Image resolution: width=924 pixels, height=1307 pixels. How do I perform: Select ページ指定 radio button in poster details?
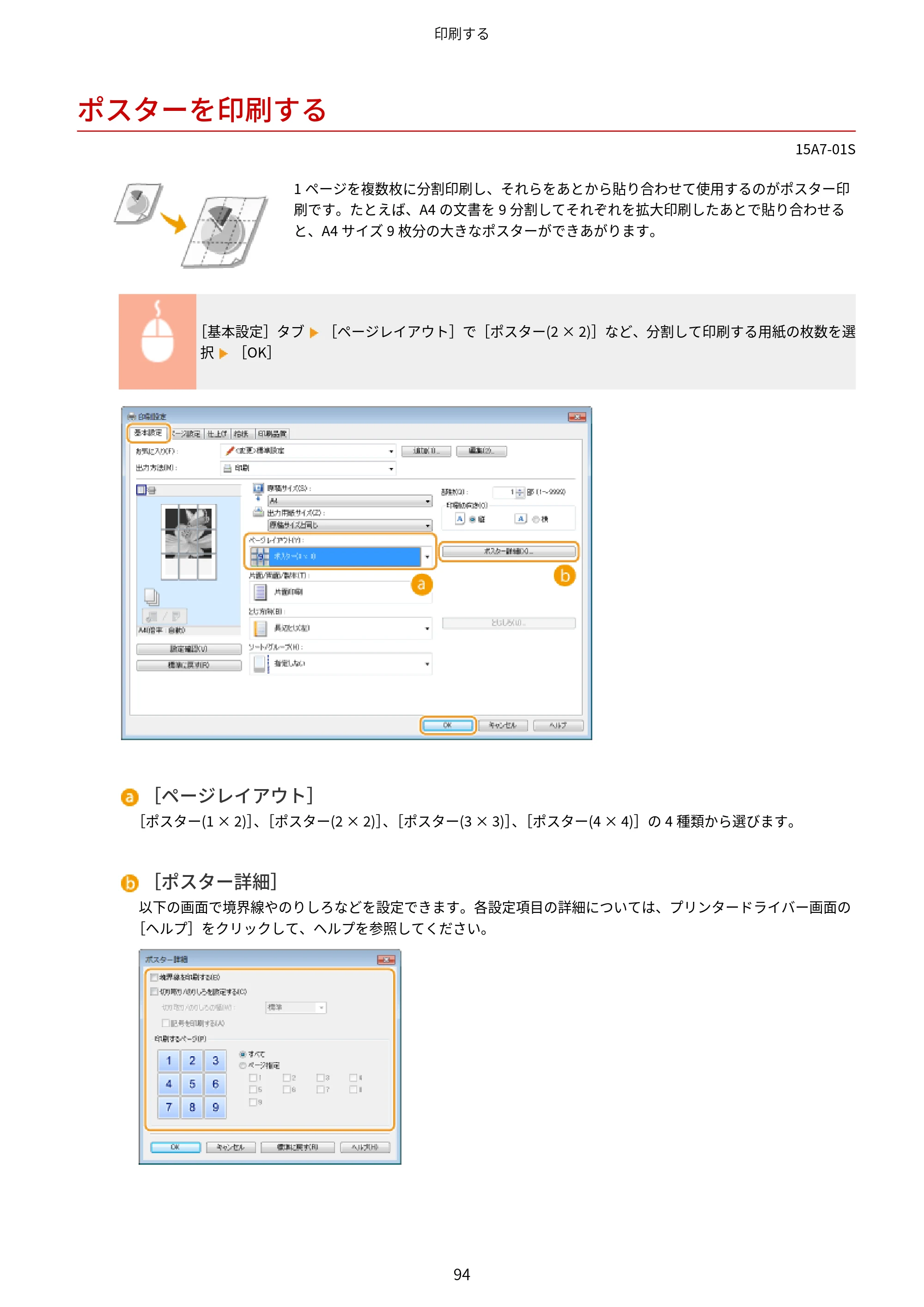[243, 1066]
